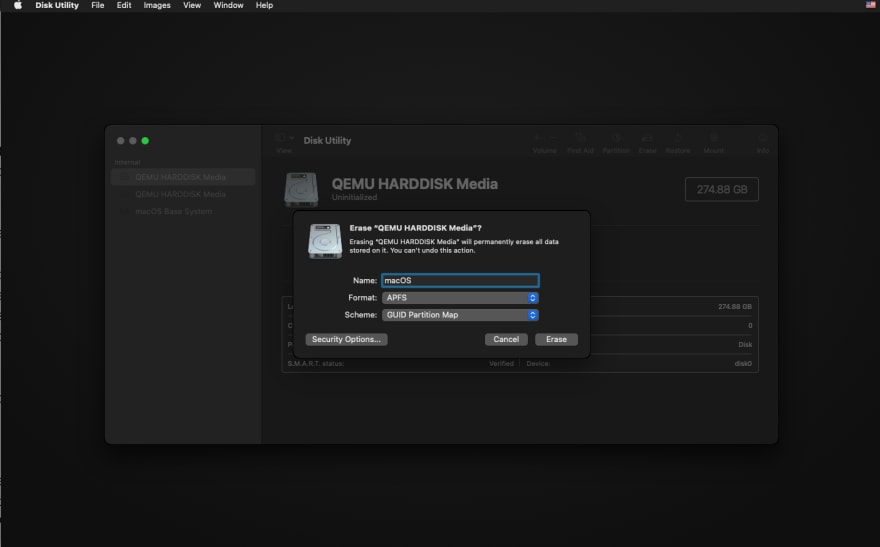
Task: Click the disk0 device value
Action: [x=743, y=364]
